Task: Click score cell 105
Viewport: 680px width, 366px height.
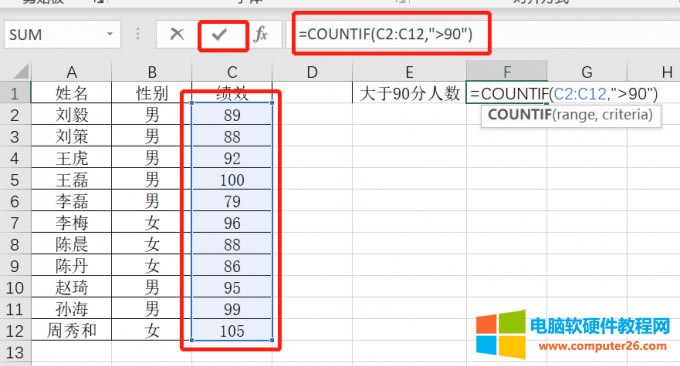Action: point(232,331)
